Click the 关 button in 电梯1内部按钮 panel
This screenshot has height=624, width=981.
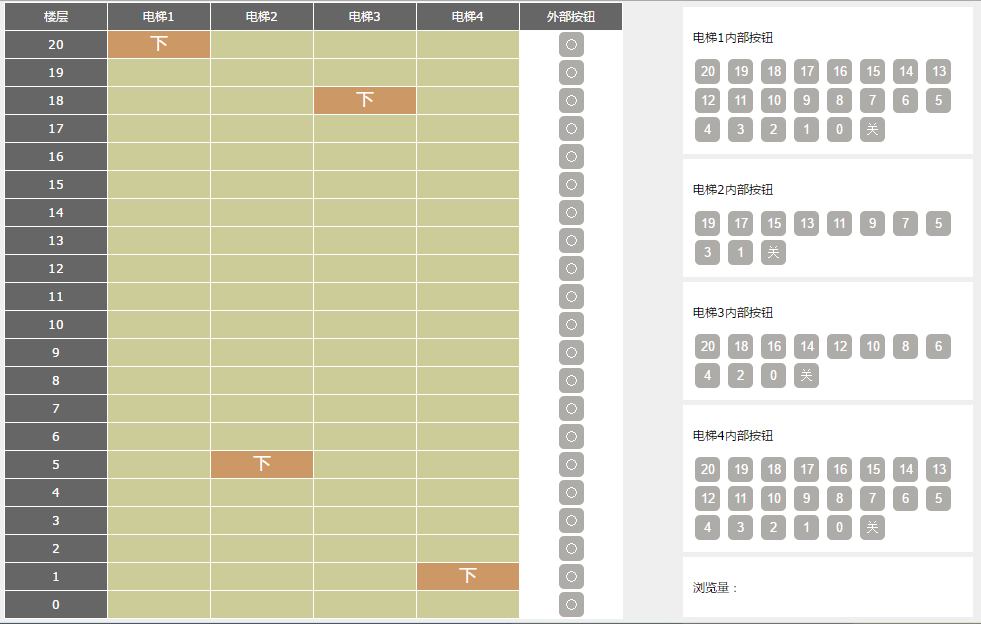pos(872,130)
